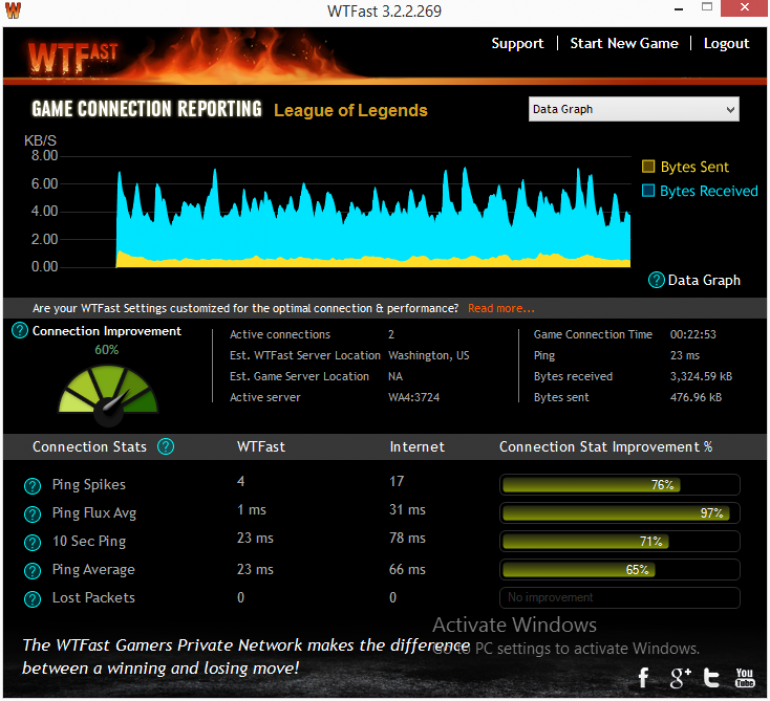Screen dimensions: 770x701
Task: Click the YouTube icon
Action: (x=745, y=678)
